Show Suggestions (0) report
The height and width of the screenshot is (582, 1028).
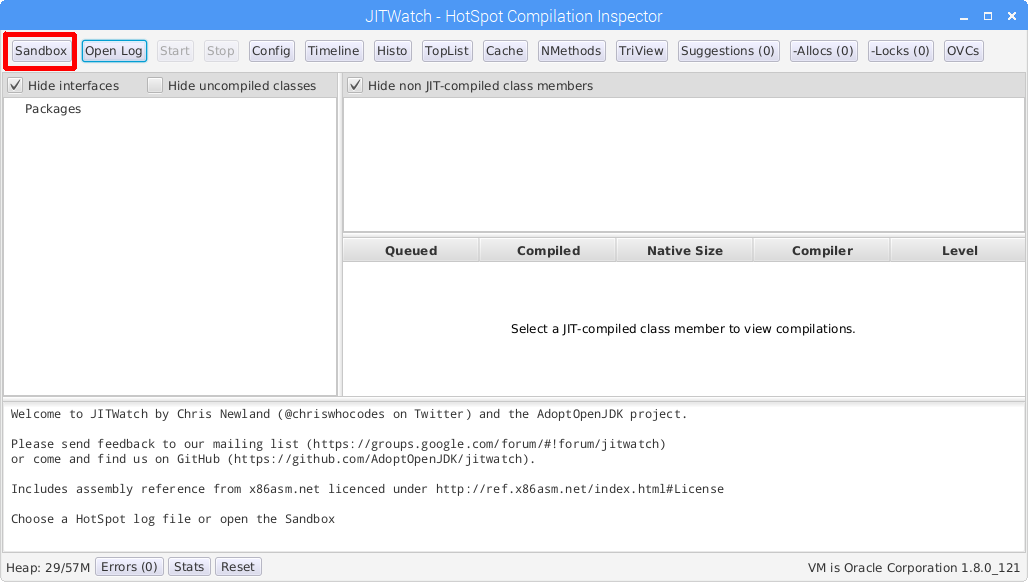(x=728, y=51)
